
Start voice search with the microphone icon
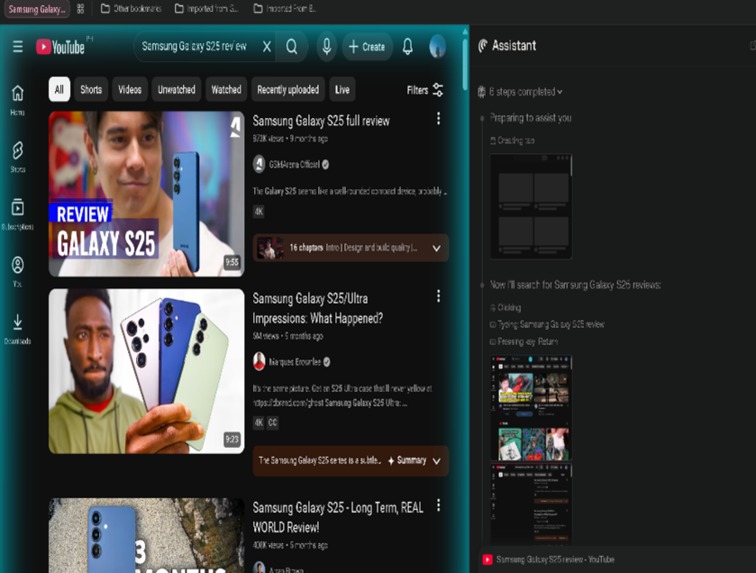coord(326,47)
